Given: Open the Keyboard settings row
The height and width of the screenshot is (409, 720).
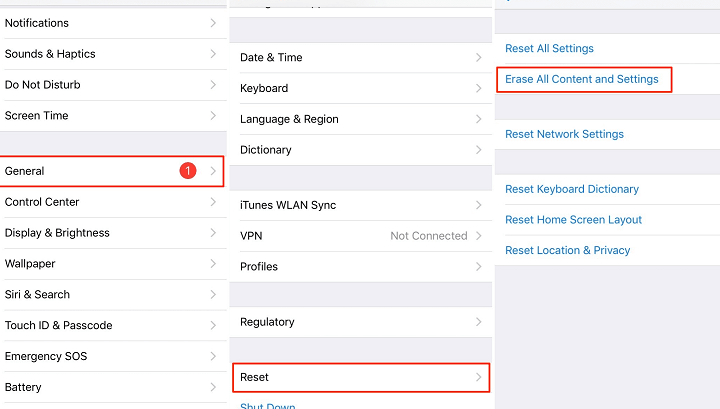Looking at the screenshot, I should tap(360, 88).
